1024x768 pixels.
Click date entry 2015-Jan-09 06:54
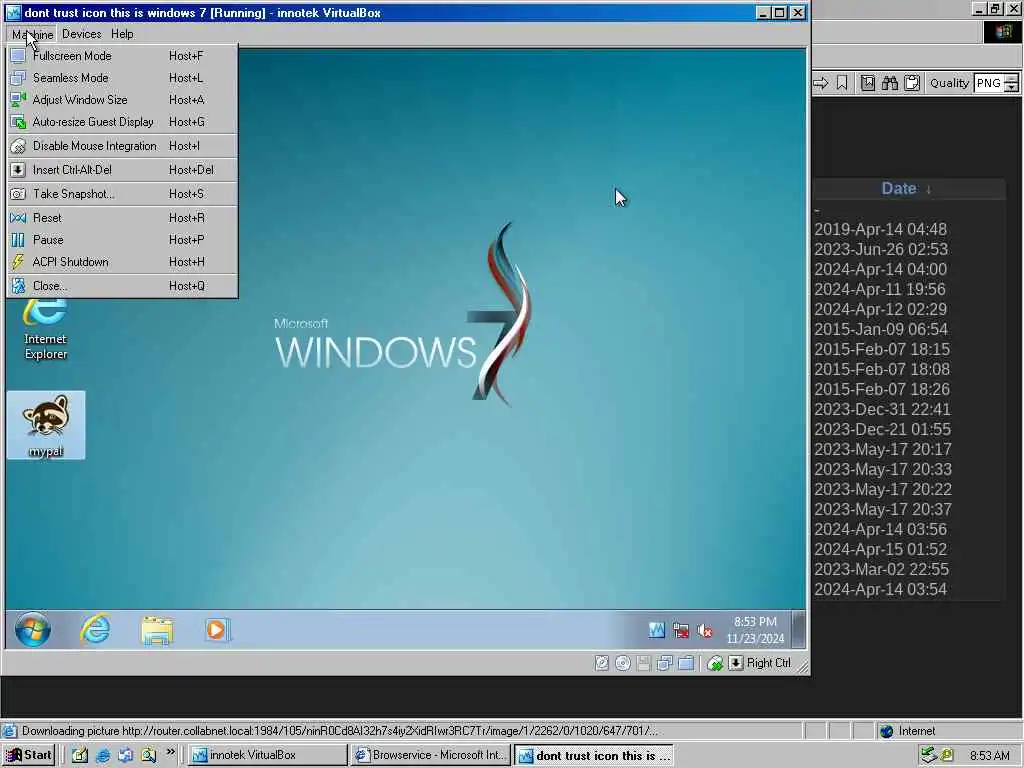[x=881, y=329]
